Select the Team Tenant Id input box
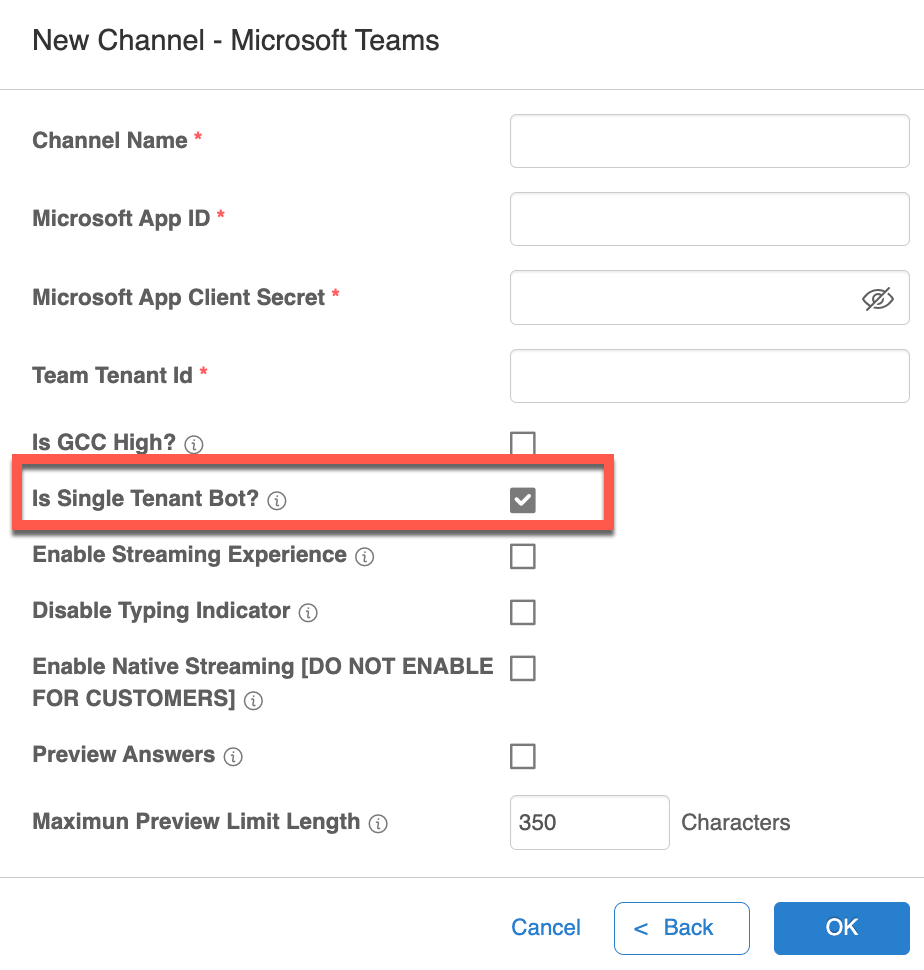The height and width of the screenshot is (970, 924). 709,376
